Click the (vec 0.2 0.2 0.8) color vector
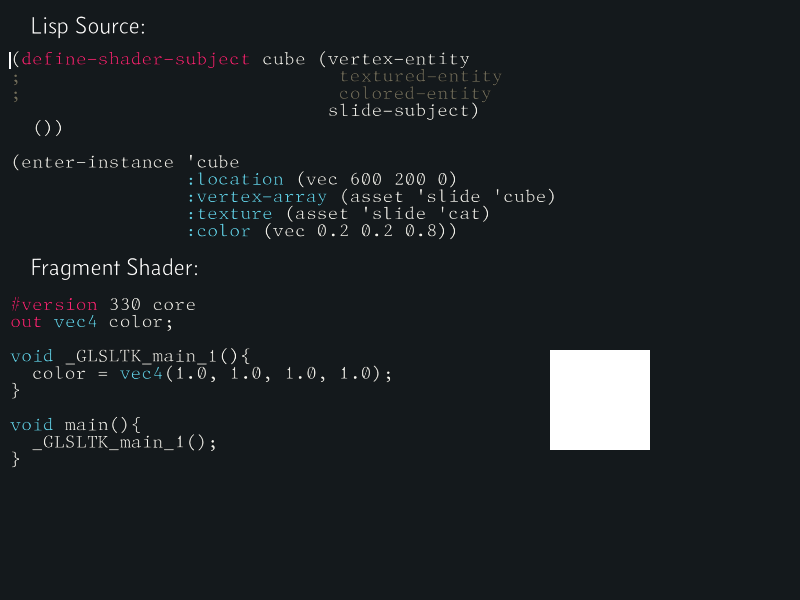Screen dimensions: 800x600 [x=355, y=231]
